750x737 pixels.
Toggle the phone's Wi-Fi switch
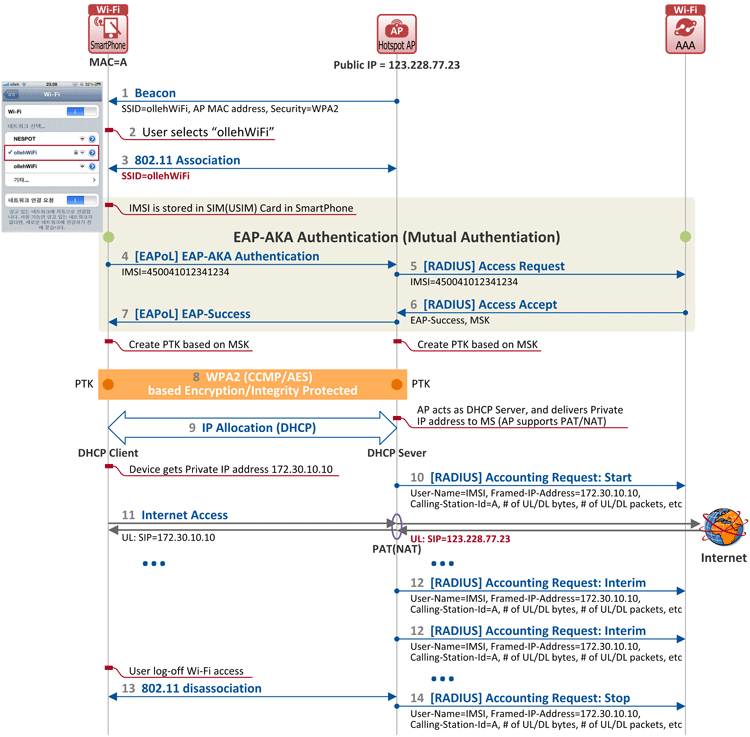click(82, 111)
